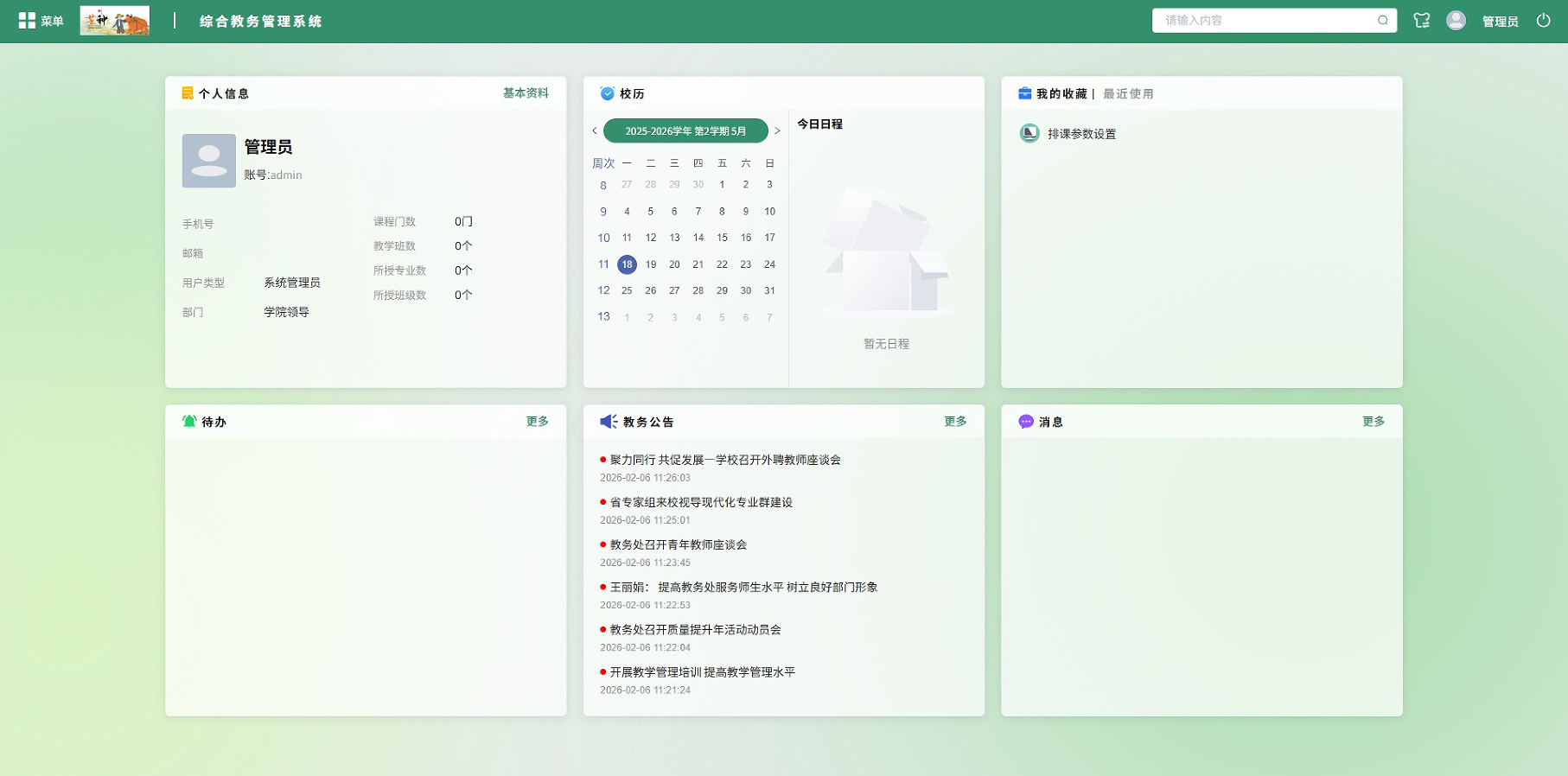
Task: Click the 个人信息 panel icon
Action: click(x=188, y=93)
